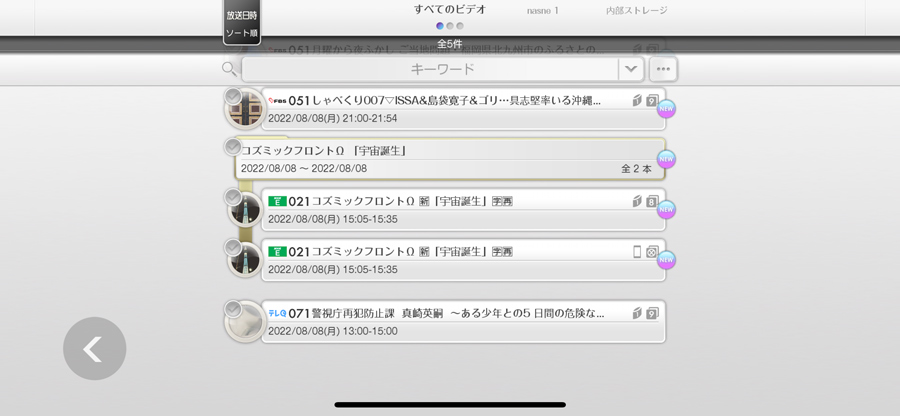Open 071警視庁再犯防止課 真崎英嗣 recording title
Screen dimensions: 900x416
tap(447, 313)
